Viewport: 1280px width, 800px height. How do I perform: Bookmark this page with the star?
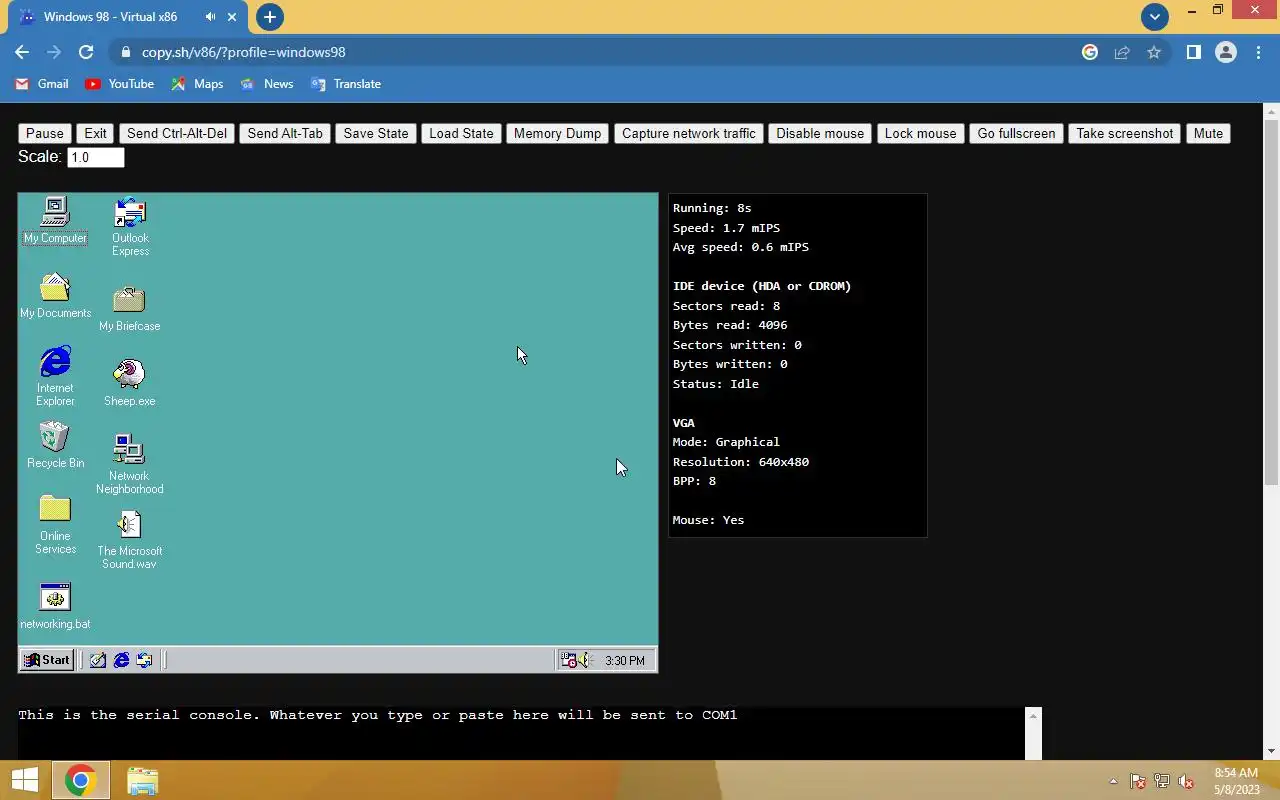pos(1154,52)
